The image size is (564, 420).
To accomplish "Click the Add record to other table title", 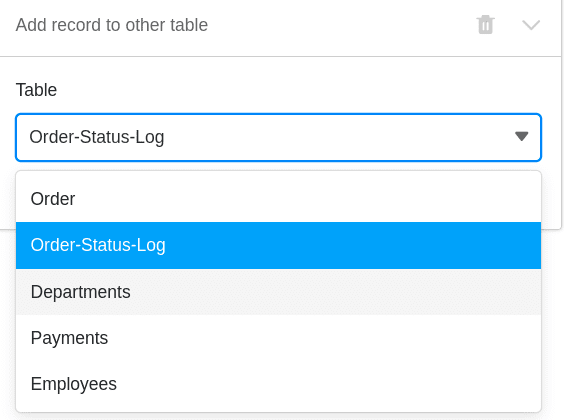I will coord(112,25).
